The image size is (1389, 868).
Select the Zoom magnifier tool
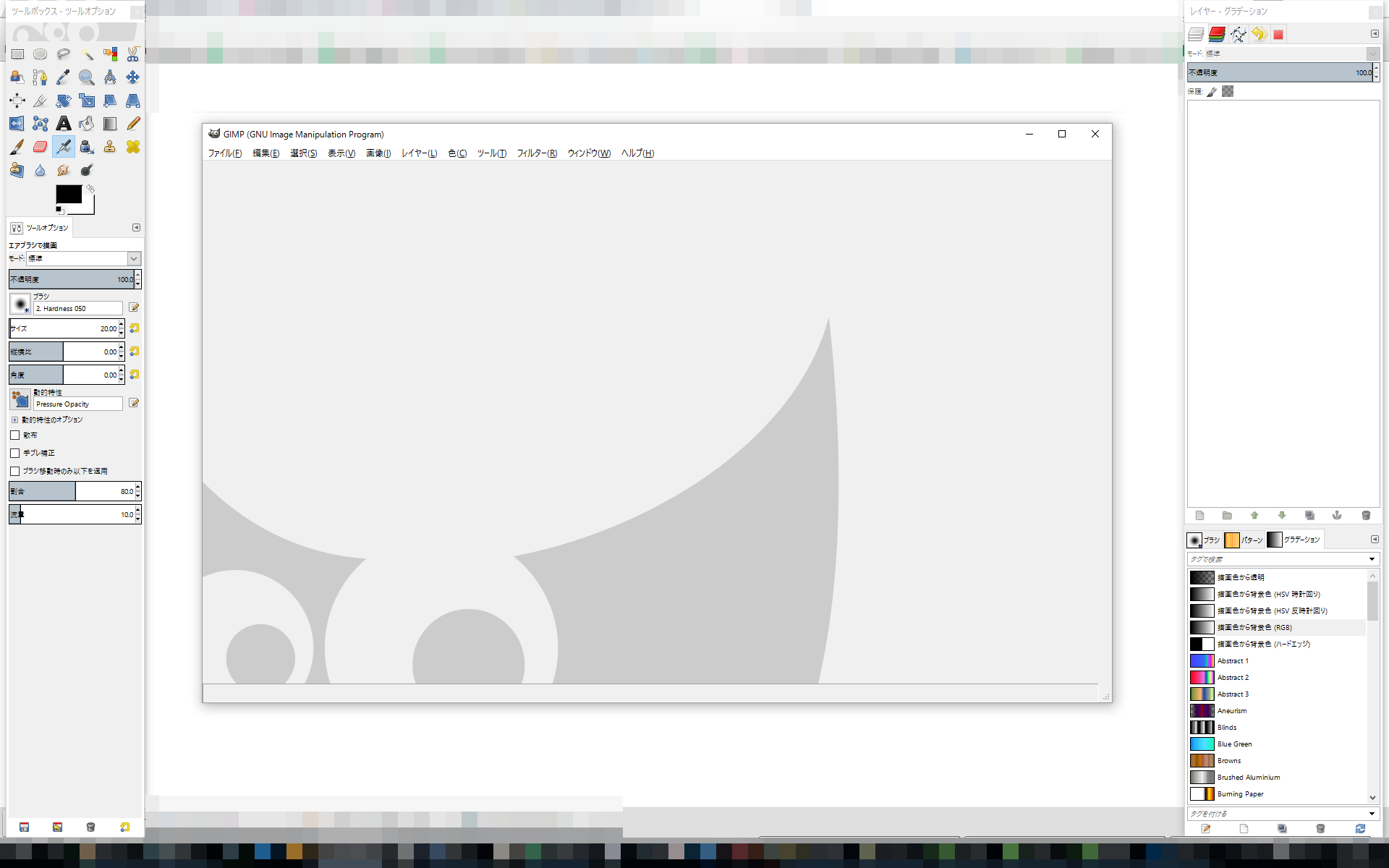point(87,77)
